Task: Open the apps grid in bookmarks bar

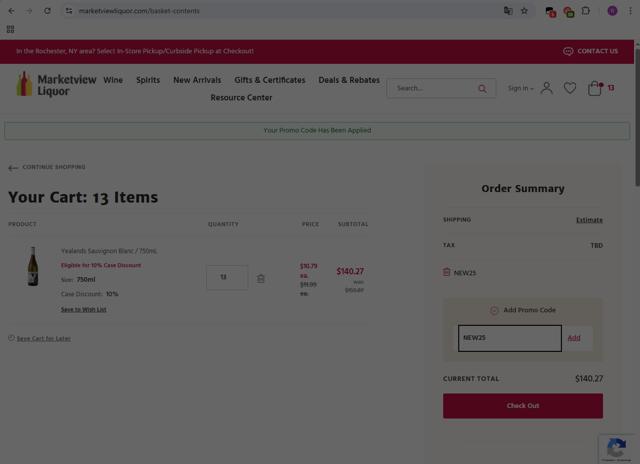Action: pos(11,29)
